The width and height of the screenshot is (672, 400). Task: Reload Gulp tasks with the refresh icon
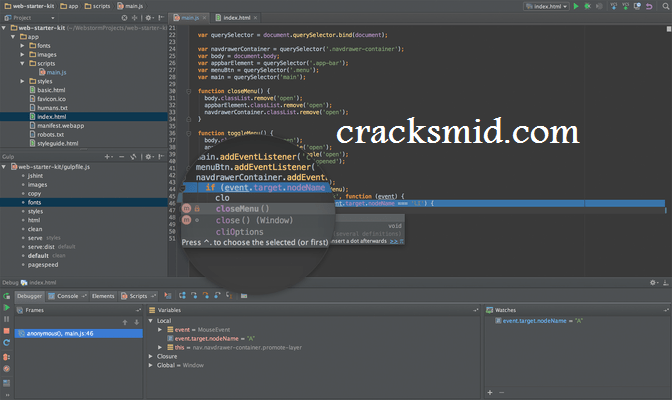tap(133, 156)
